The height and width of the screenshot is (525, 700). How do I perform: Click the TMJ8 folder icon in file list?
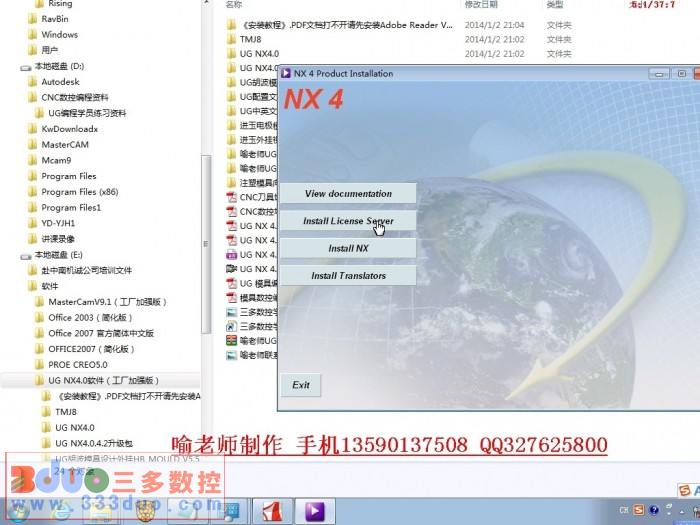coord(231,39)
